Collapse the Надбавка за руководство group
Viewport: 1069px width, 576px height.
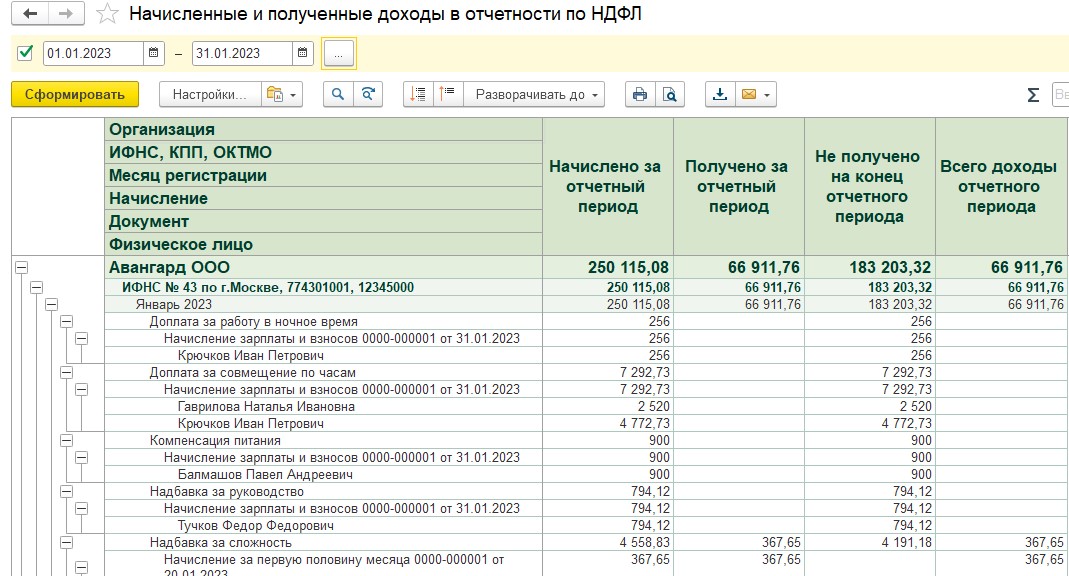click(x=66, y=491)
